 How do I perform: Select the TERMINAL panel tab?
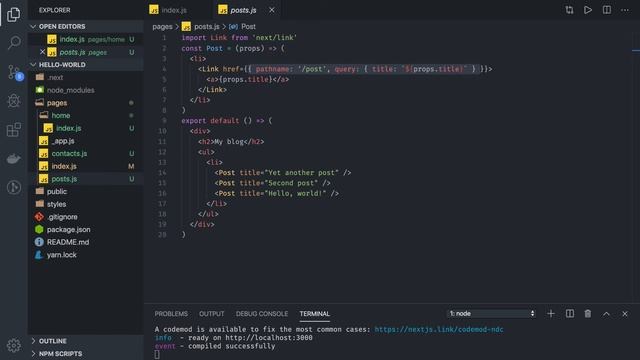coord(314,313)
